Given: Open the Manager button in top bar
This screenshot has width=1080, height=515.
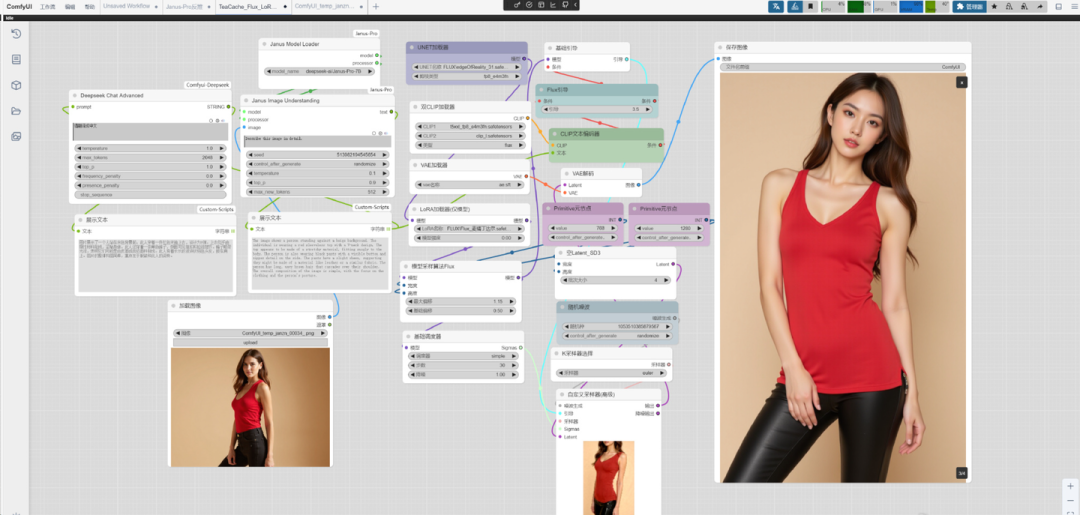Looking at the screenshot, I should click(970, 6).
